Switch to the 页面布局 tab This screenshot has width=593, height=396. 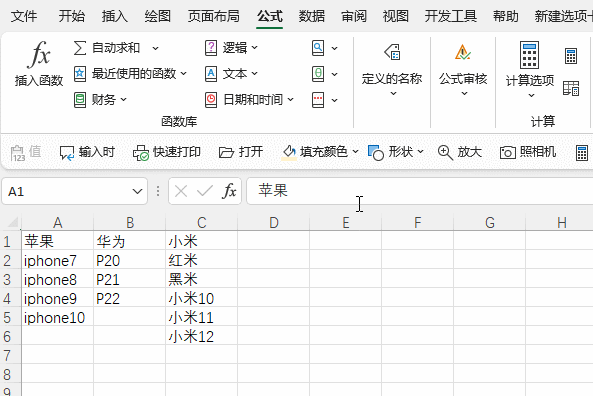pyautogui.click(x=214, y=16)
